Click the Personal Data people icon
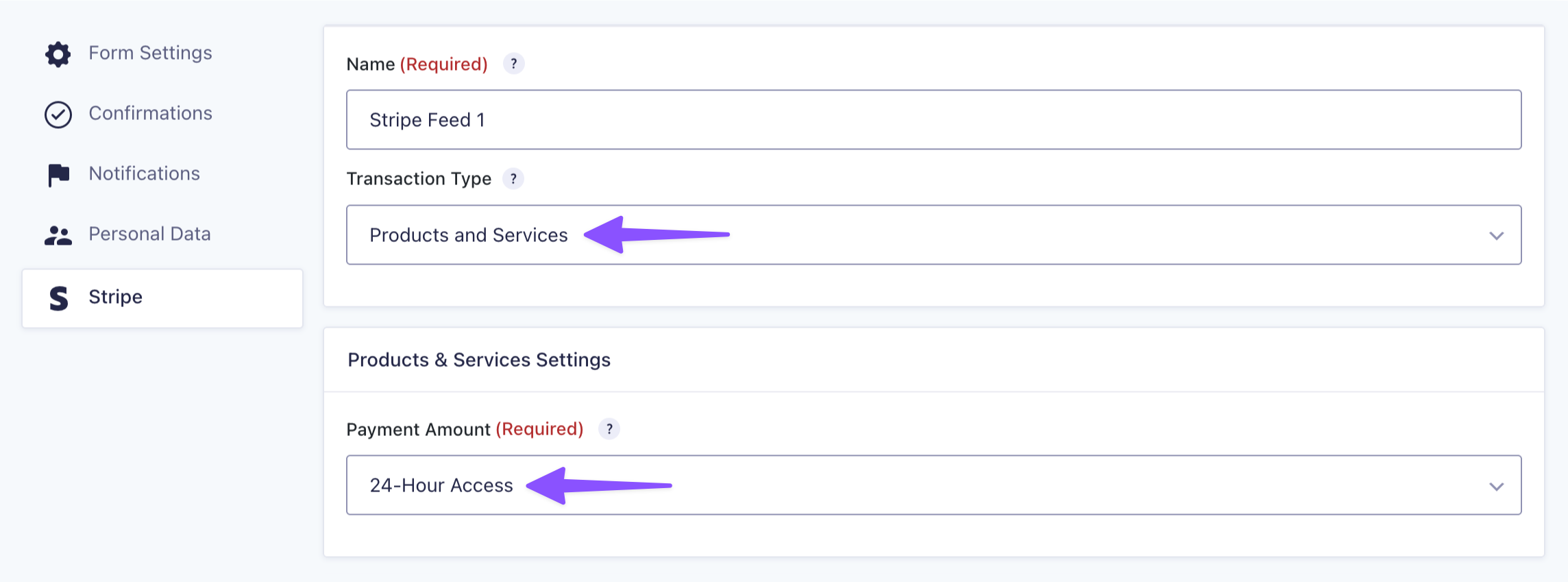 tap(58, 235)
